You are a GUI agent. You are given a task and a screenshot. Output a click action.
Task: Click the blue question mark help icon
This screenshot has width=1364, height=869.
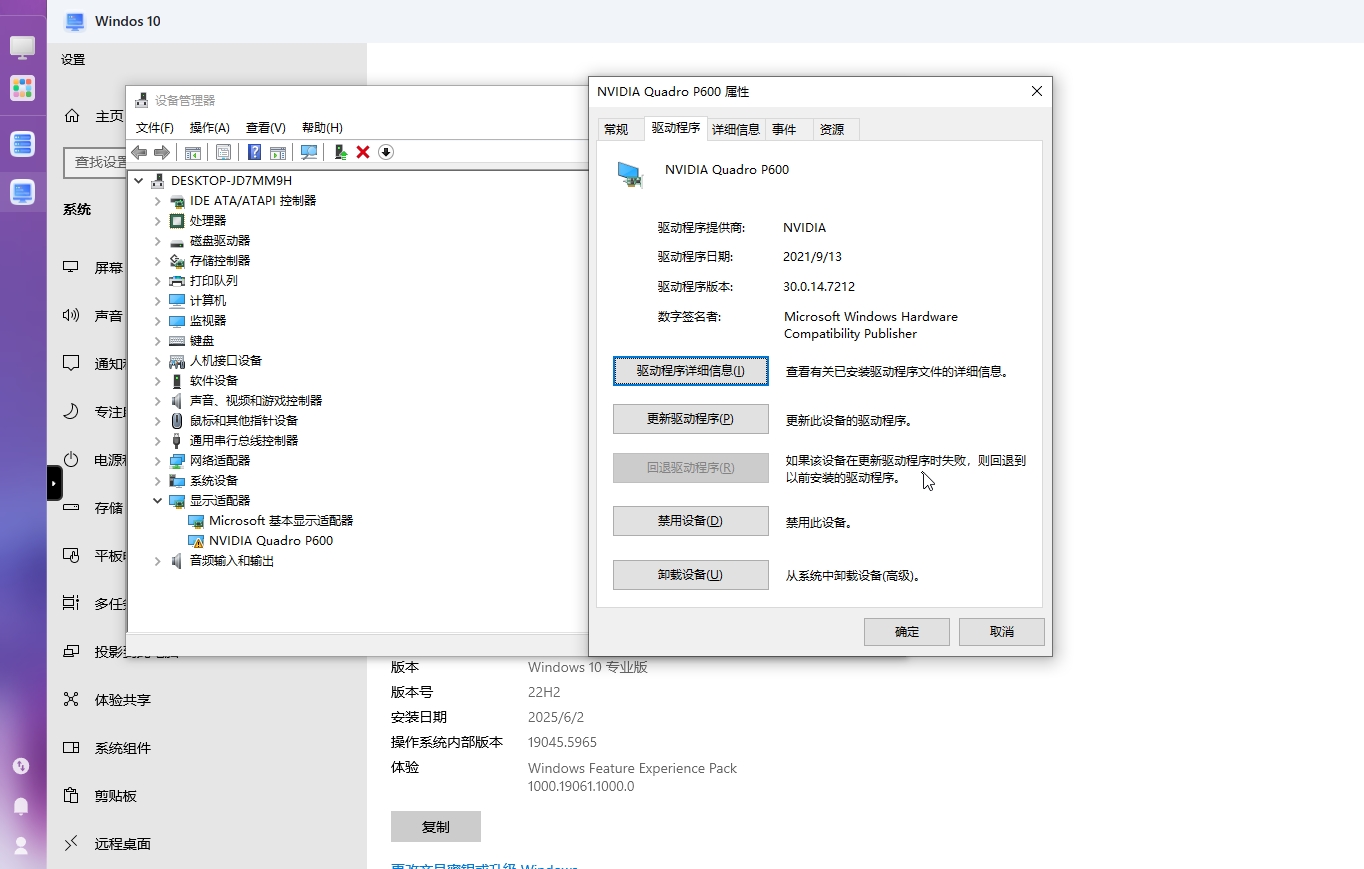click(255, 152)
